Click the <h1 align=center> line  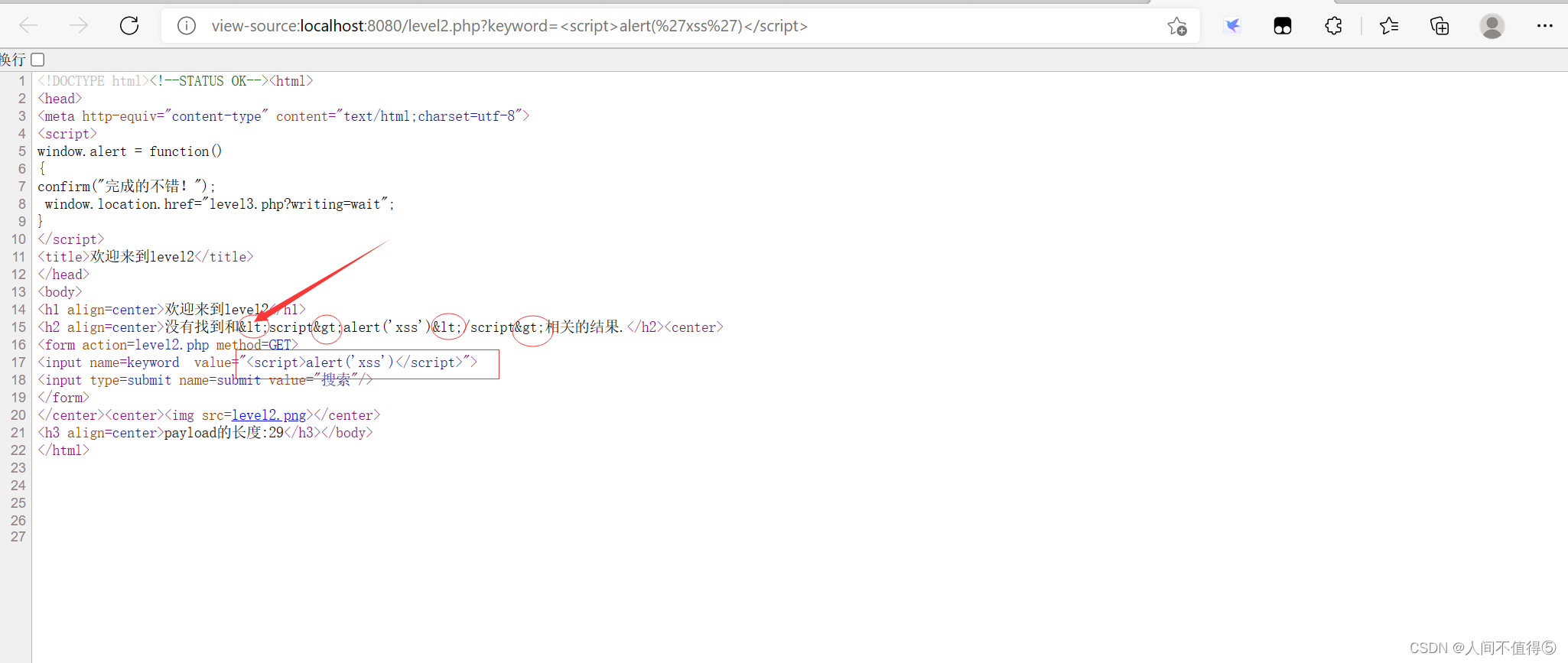click(x=171, y=310)
